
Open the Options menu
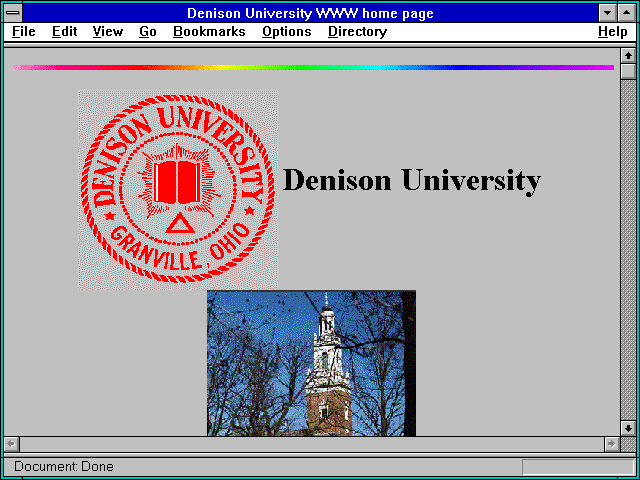tap(287, 32)
